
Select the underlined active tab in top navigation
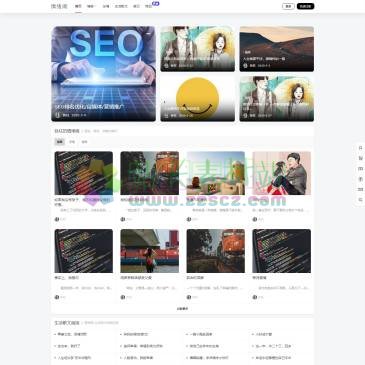(78, 6)
